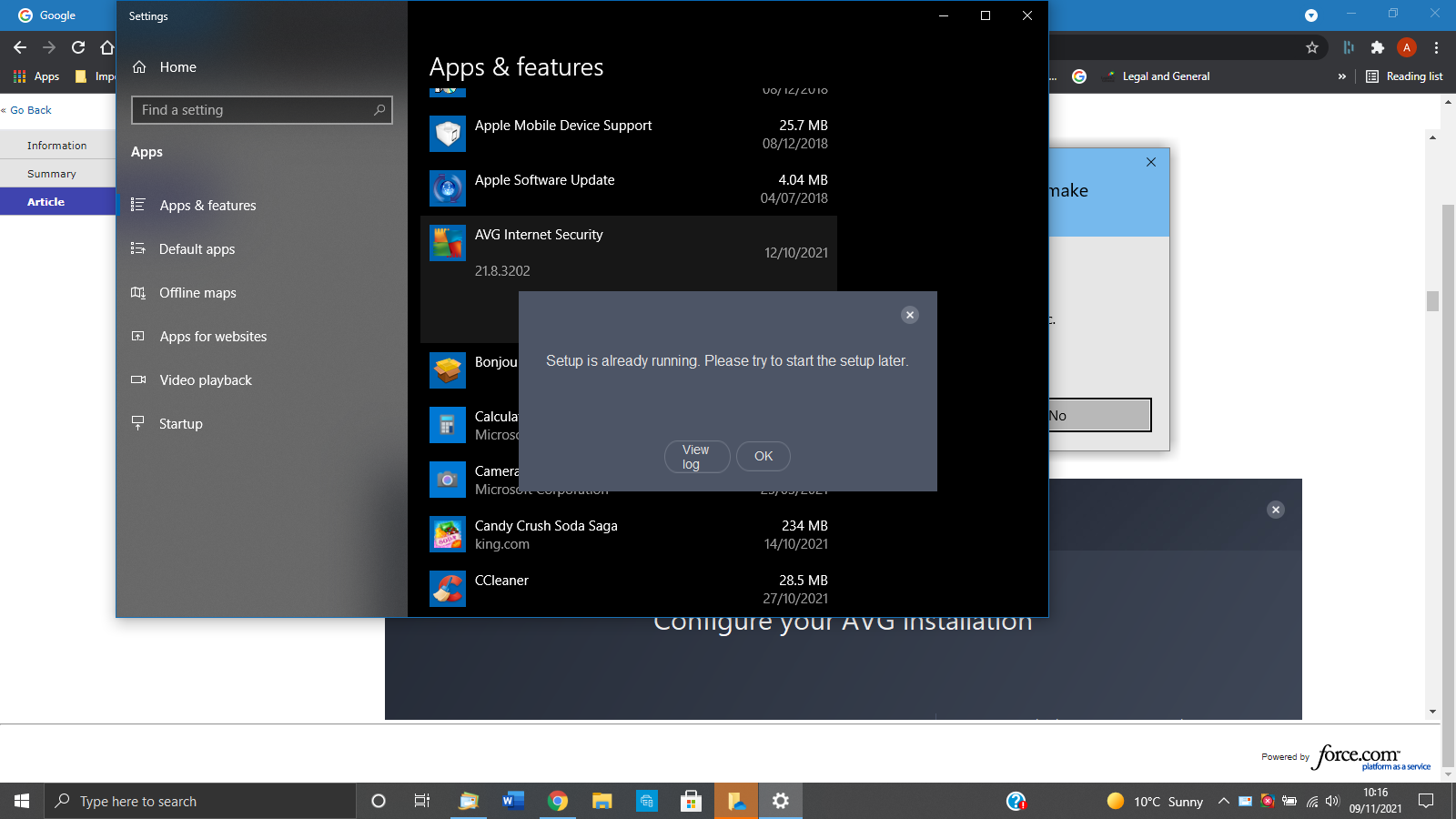This screenshot has width=1456, height=819.
Task: Click the volume speaker tray icon
Action: (1332, 801)
